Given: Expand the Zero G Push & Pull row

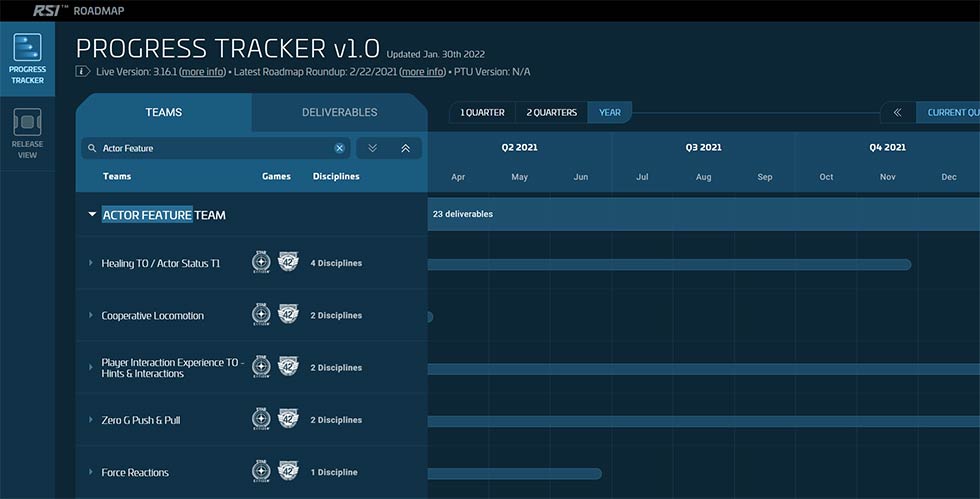Looking at the screenshot, I should click(91, 420).
